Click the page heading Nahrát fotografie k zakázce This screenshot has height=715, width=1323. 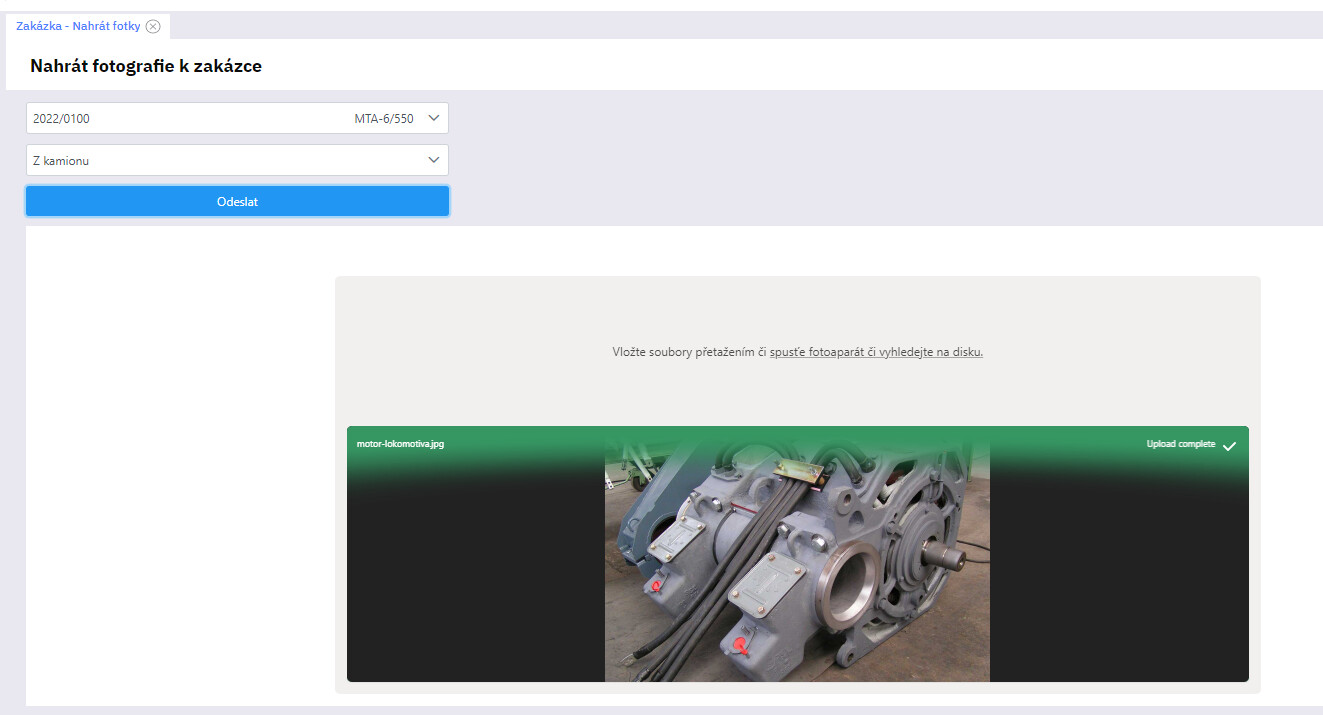click(x=146, y=66)
